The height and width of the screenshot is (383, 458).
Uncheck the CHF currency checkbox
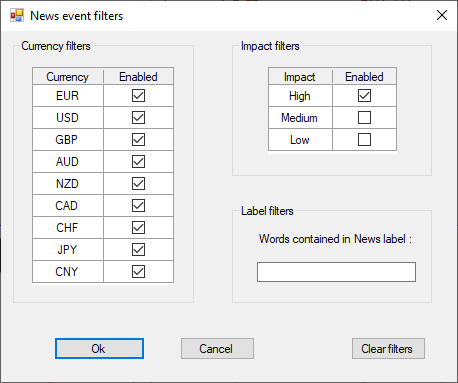(x=138, y=228)
